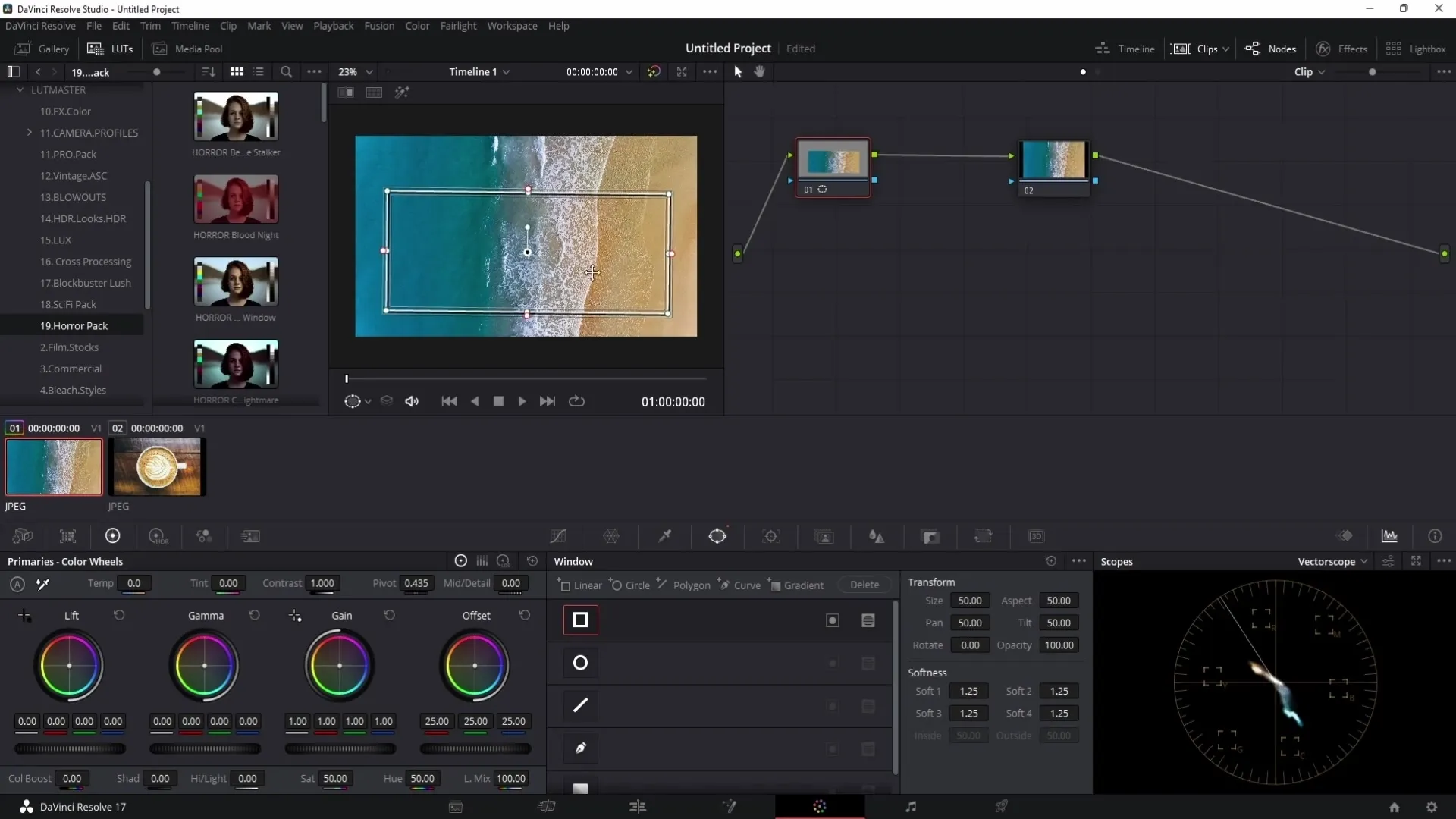Open the Color menu in the menu bar

[x=419, y=25]
